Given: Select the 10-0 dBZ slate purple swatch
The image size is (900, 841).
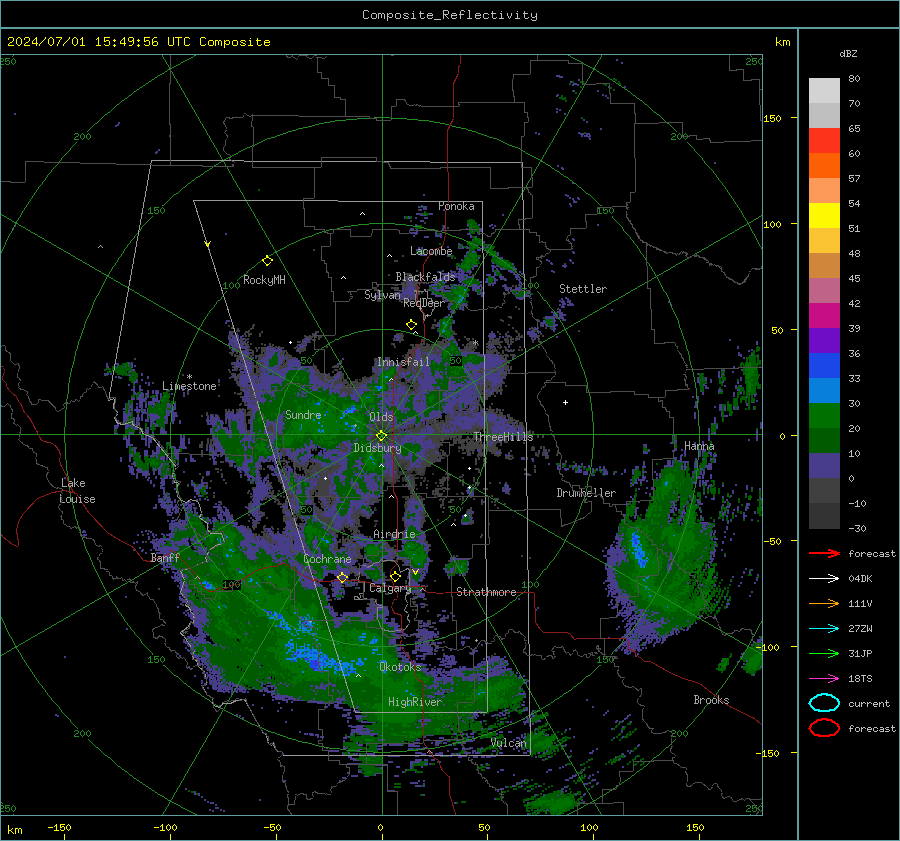Looking at the screenshot, I should (x=824, y=466).
